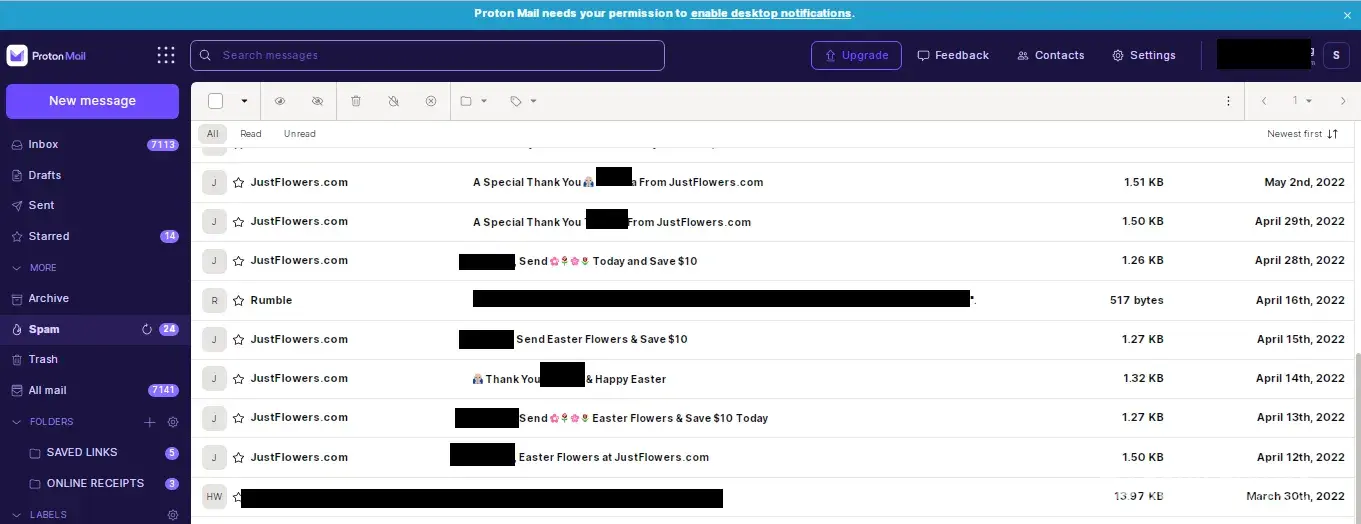Open label settings gear icon
The height and width of the screenshot is (524, 1361).
click(x=172, y=515)
